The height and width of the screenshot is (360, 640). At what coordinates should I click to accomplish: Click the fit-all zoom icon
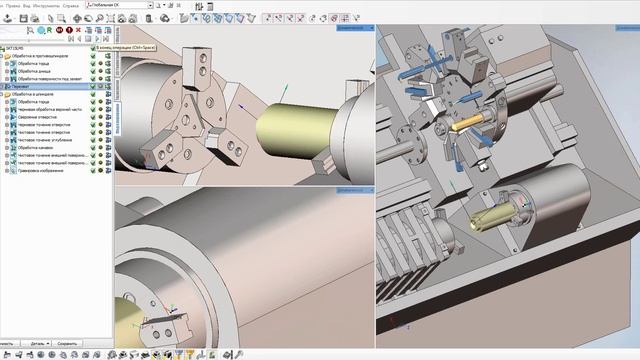111,18
